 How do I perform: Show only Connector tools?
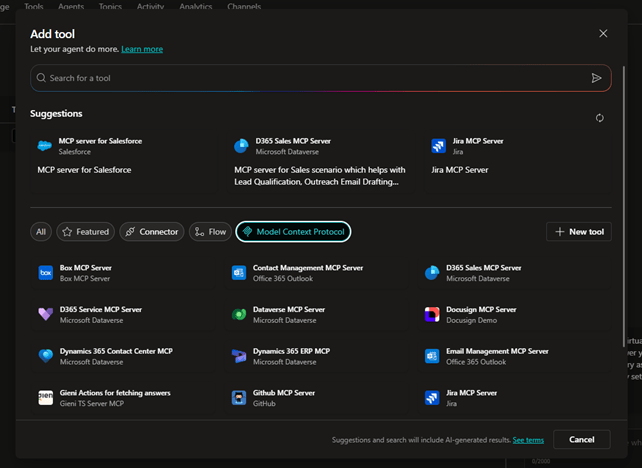(152, 232)
